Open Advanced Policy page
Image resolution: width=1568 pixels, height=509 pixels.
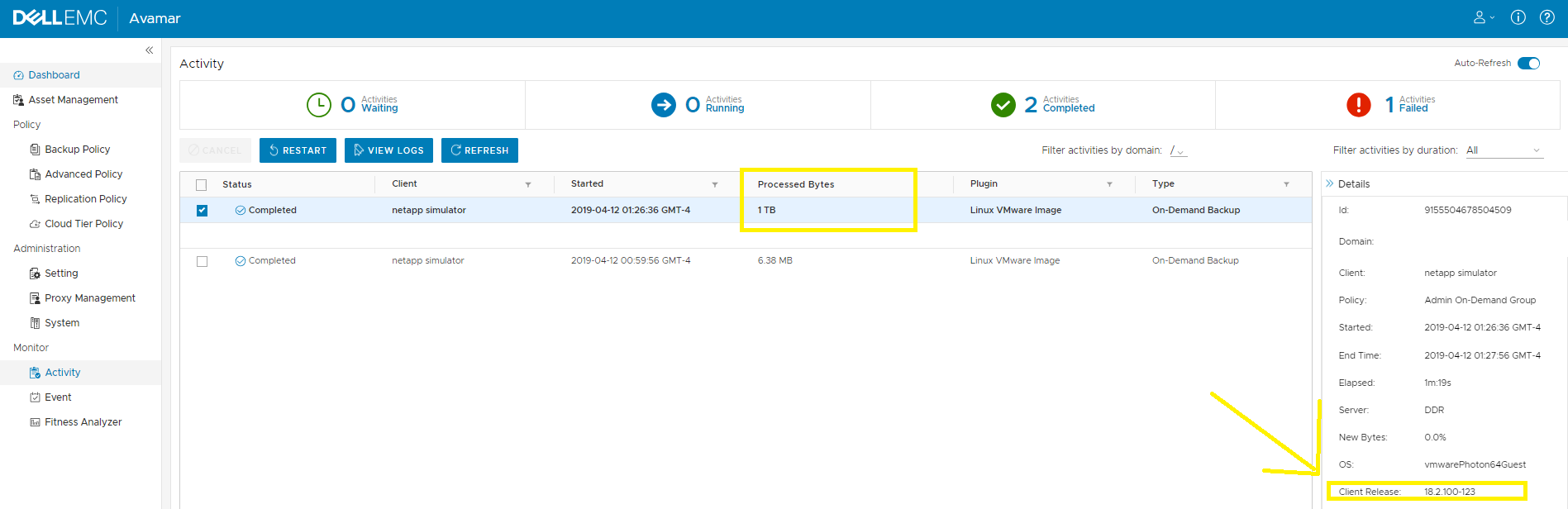coord(83,174)
